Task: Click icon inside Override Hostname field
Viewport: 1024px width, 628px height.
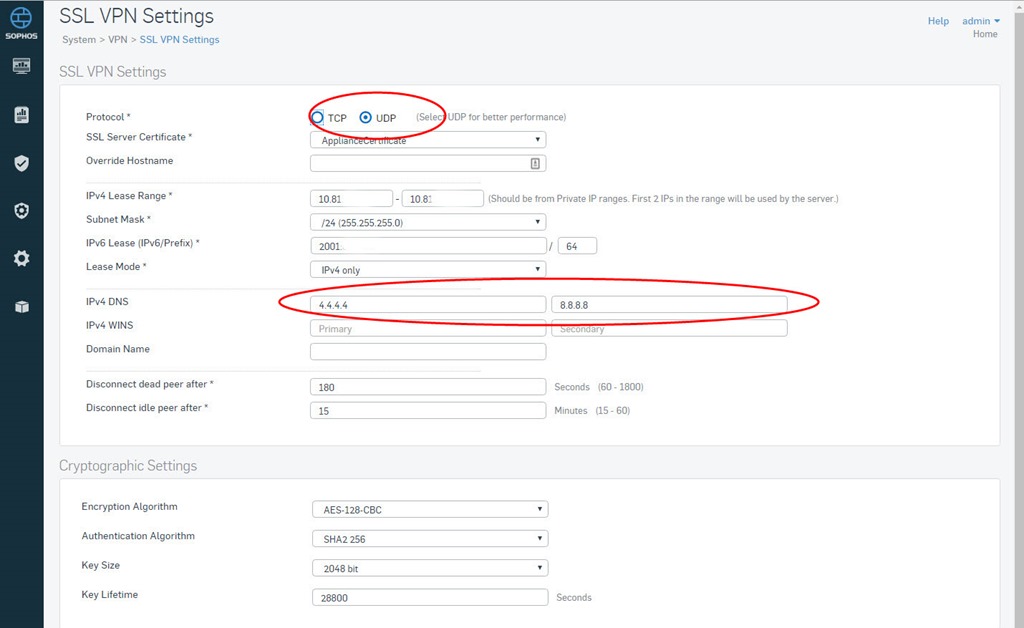Action: [x=535, y=163]
